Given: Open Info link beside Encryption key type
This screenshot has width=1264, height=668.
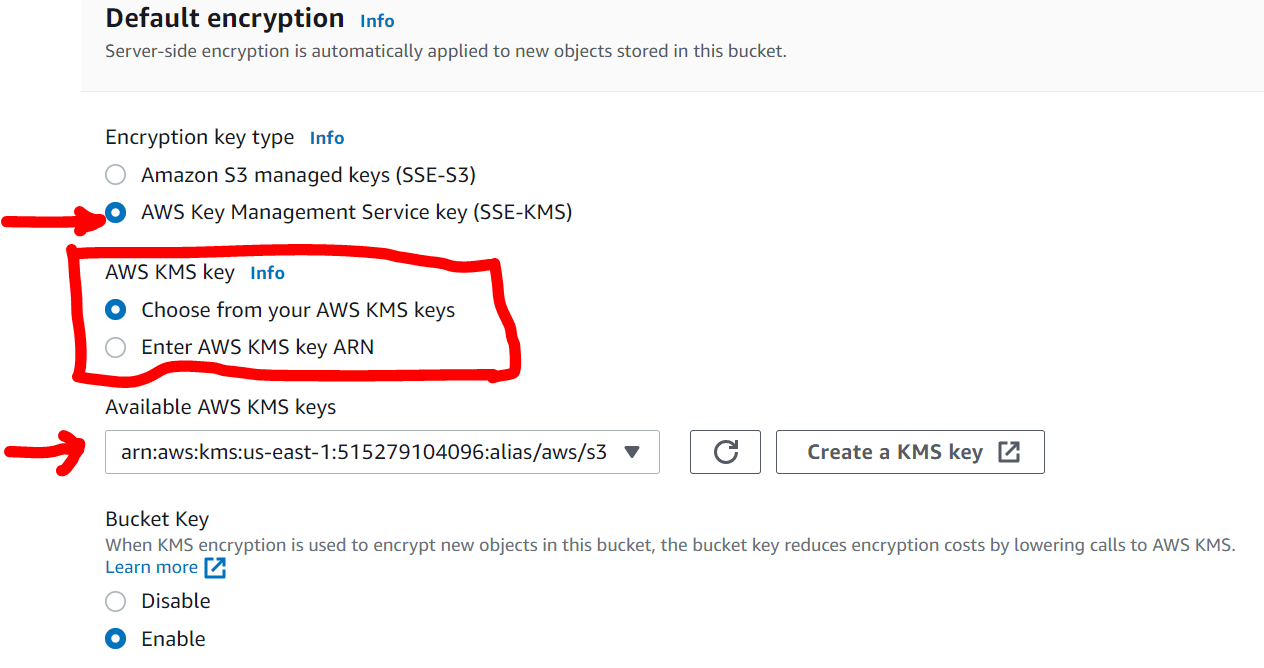Looking at the screenshot, I should [327, 138].
